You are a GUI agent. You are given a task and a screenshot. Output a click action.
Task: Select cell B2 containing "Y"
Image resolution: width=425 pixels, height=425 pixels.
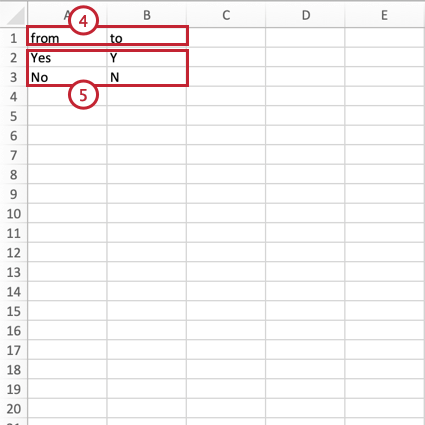[x=147, y=58]
